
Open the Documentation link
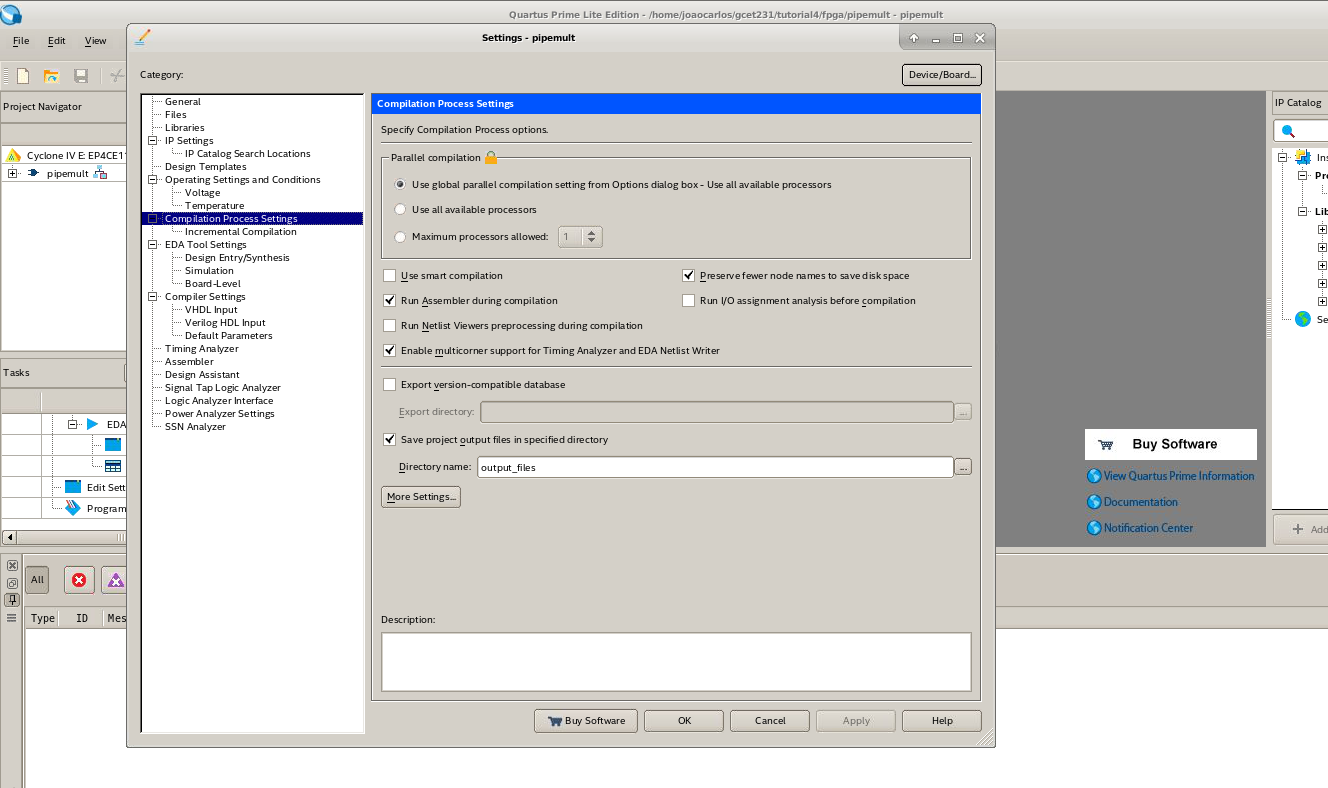[x=1141, y=502]
